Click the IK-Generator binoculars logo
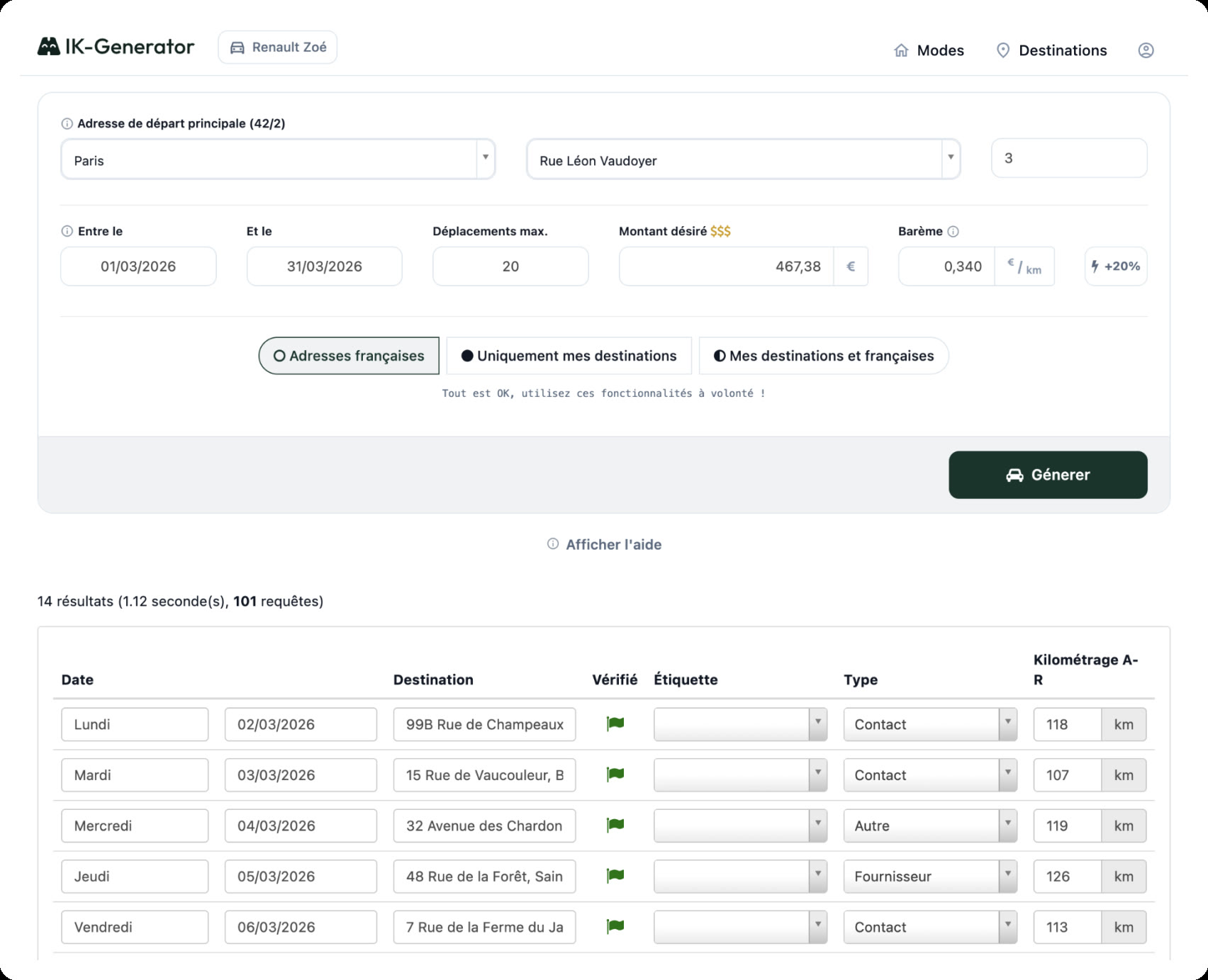Image resolution: width=1208 pixels, height=980 pixels. point(48,47)
